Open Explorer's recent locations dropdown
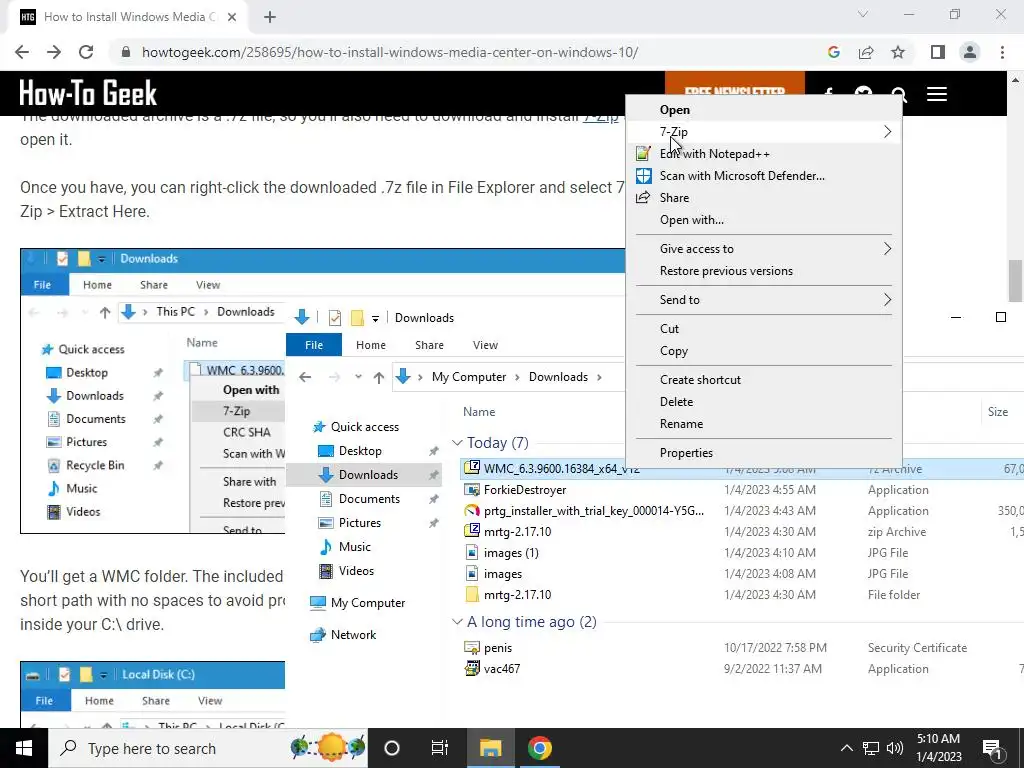 click(358, 377)
